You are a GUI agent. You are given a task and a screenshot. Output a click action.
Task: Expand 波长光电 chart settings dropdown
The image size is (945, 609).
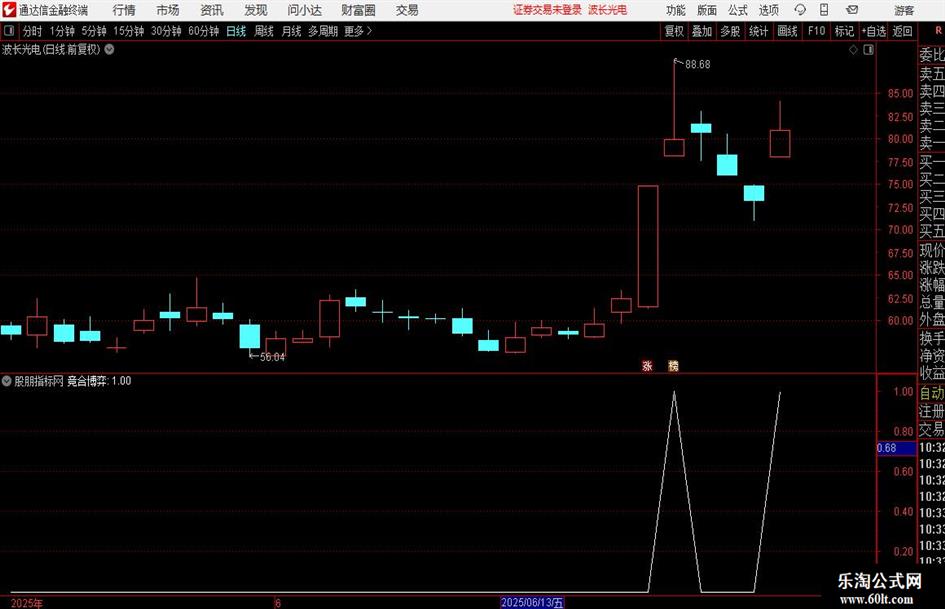pyautogui.click(x=110, y=49)
